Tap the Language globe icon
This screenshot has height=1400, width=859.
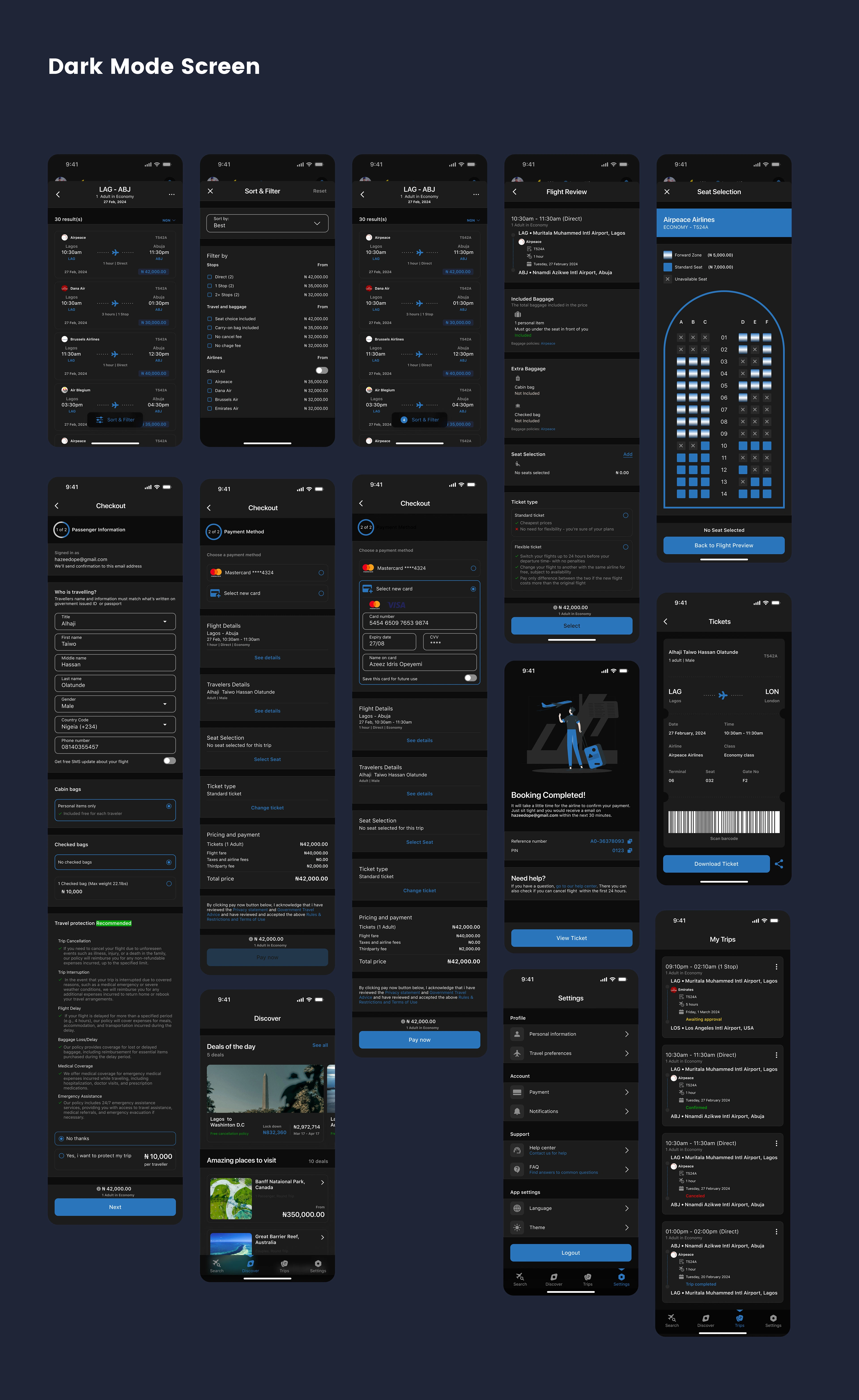tap(517, 1208)
